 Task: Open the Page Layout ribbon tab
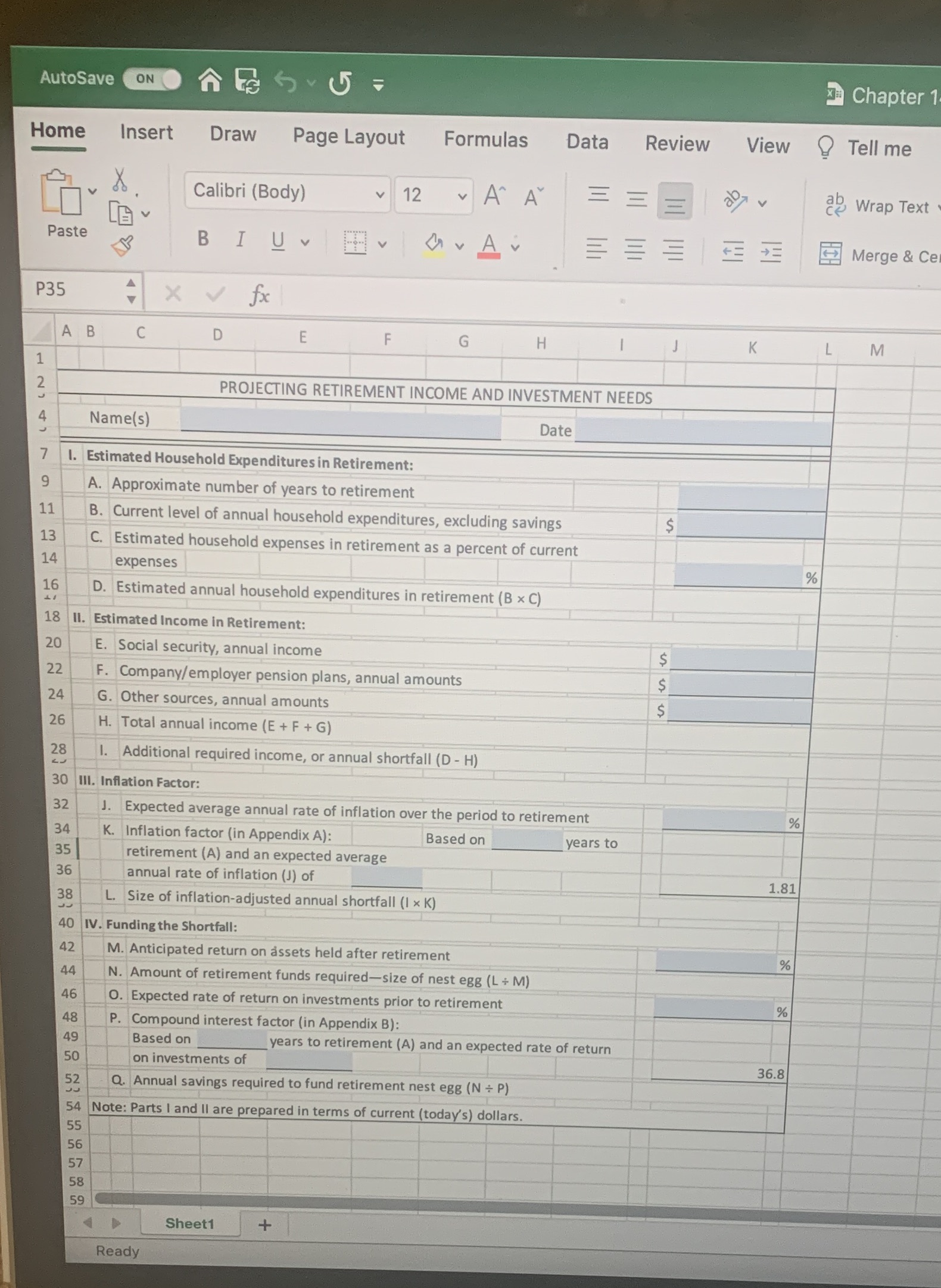coord(348,136)
